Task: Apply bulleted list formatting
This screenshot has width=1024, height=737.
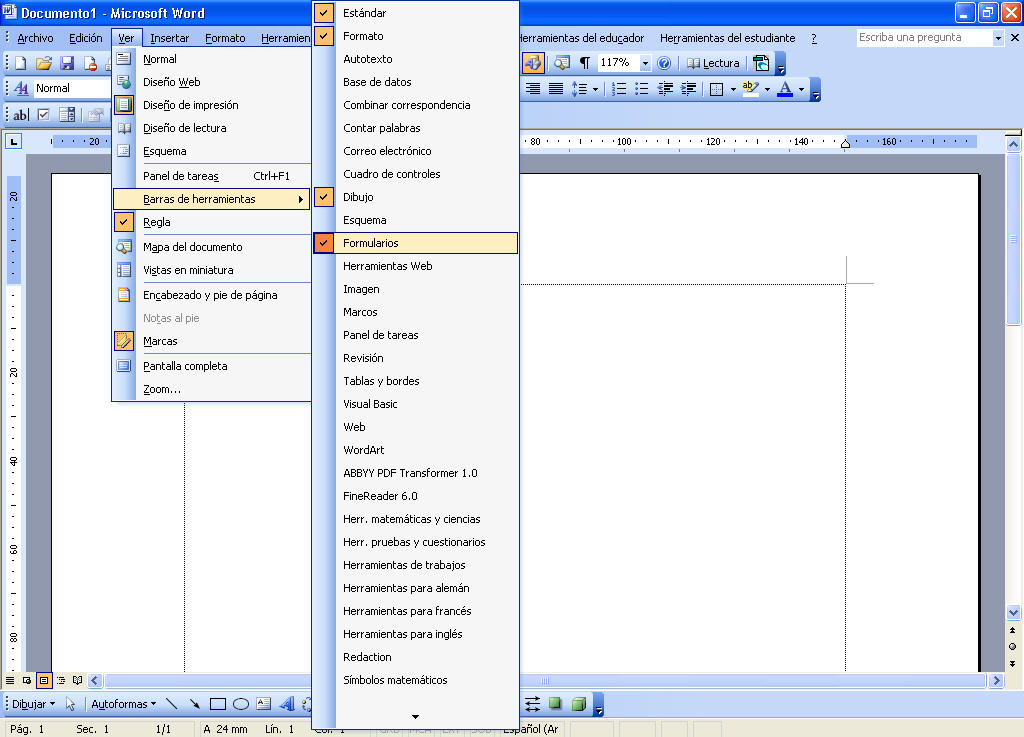Action: tap(642, 89)
